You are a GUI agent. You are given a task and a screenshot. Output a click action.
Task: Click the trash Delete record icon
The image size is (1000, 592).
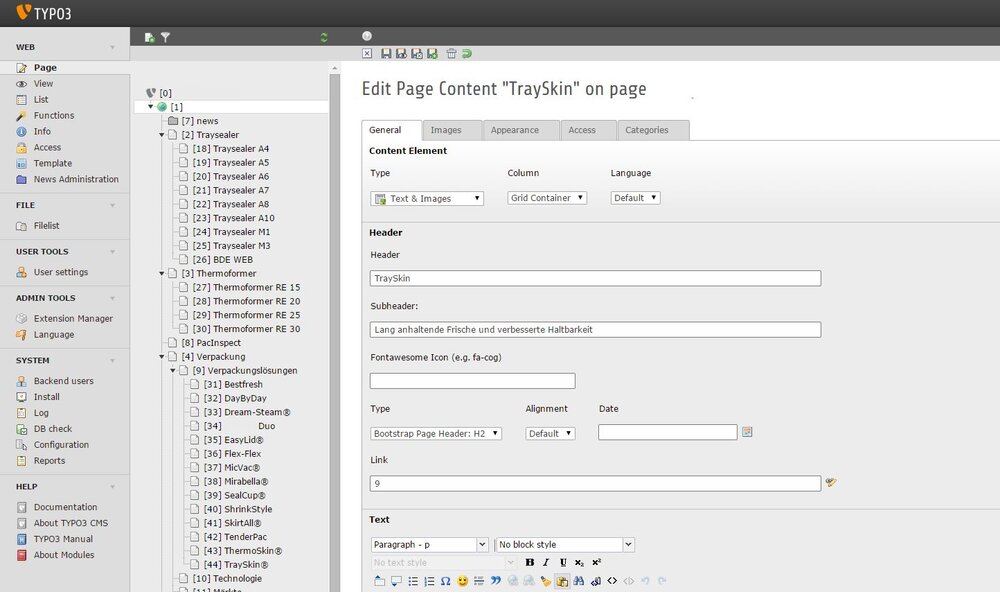(451, 54)
